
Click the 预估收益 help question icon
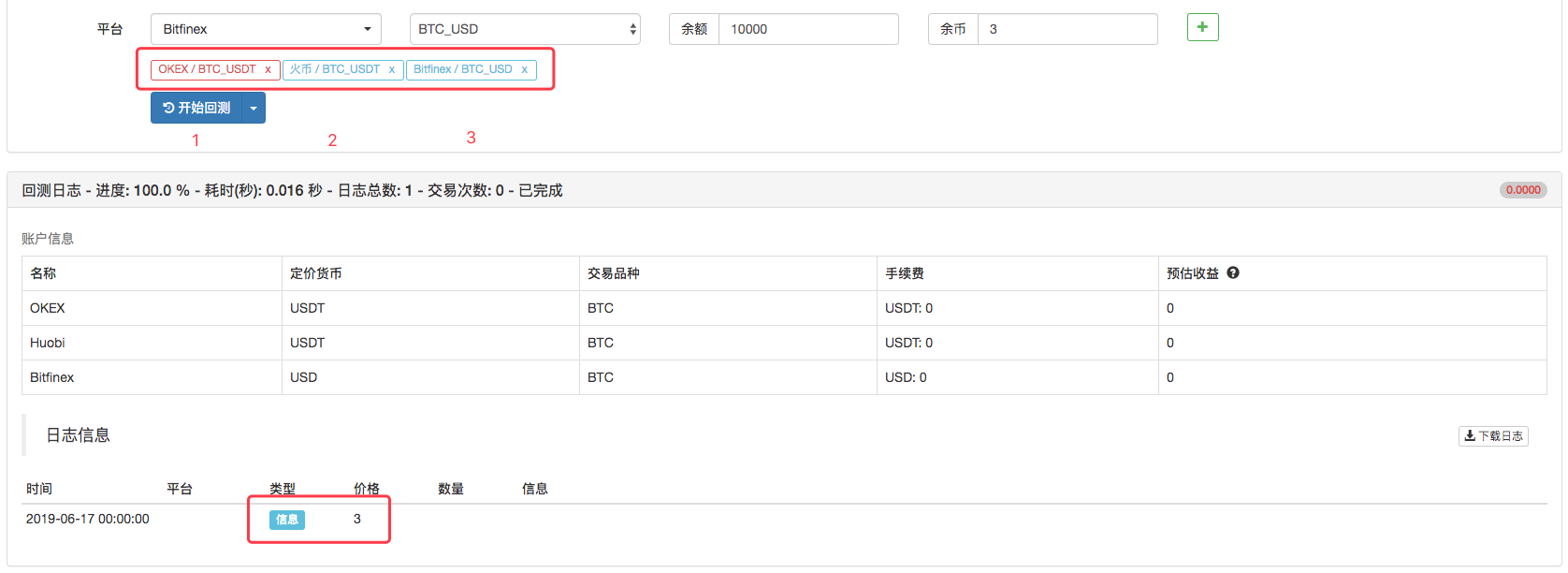click(1233, 273)
